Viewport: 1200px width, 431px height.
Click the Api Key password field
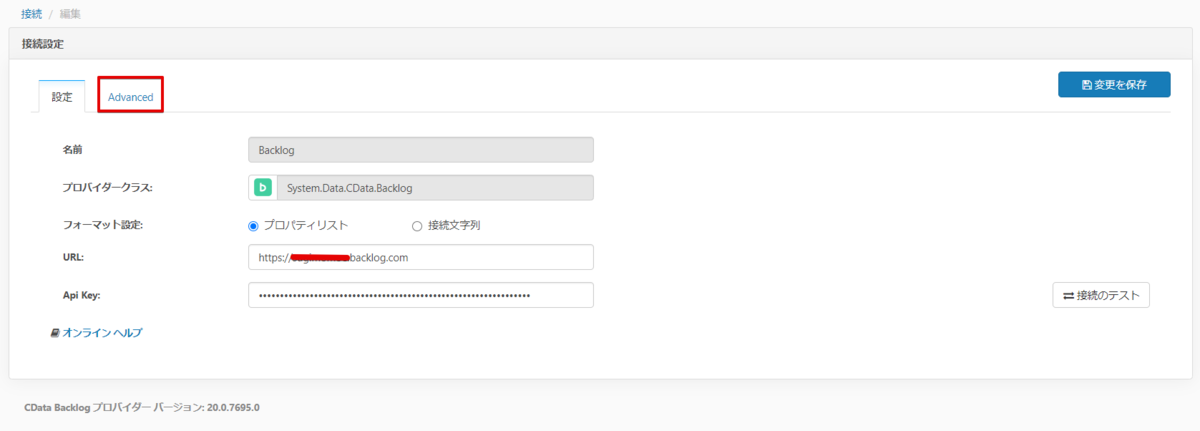421,295
